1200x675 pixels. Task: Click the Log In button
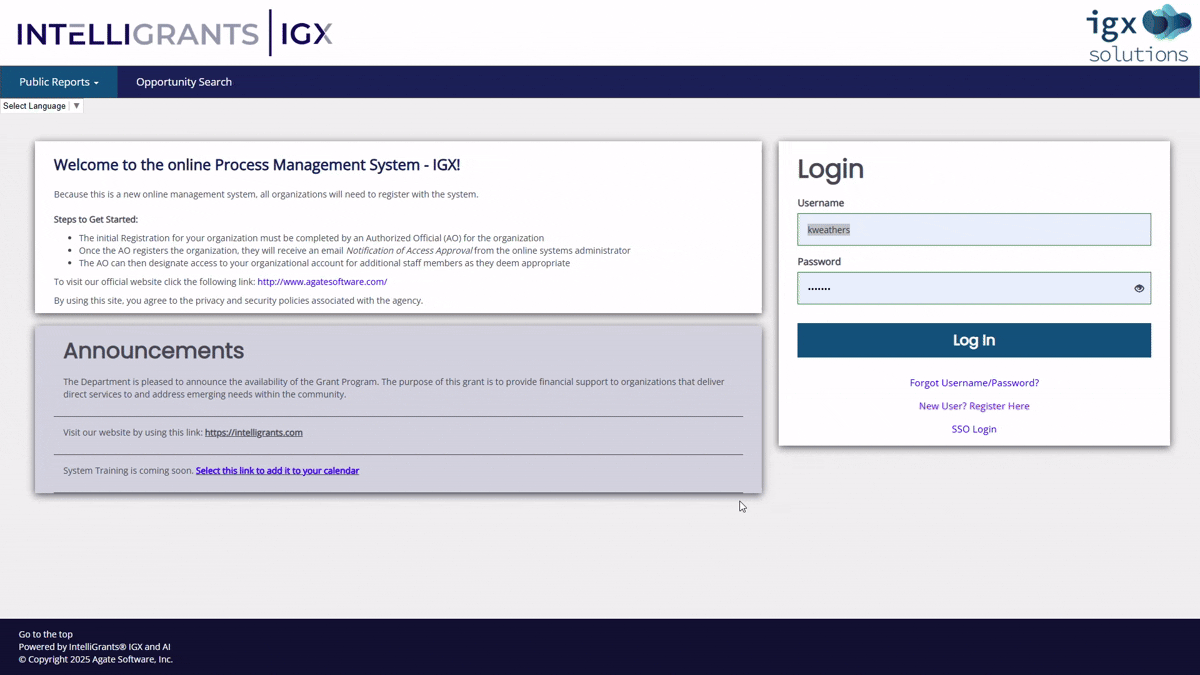[x=974, y=340]
